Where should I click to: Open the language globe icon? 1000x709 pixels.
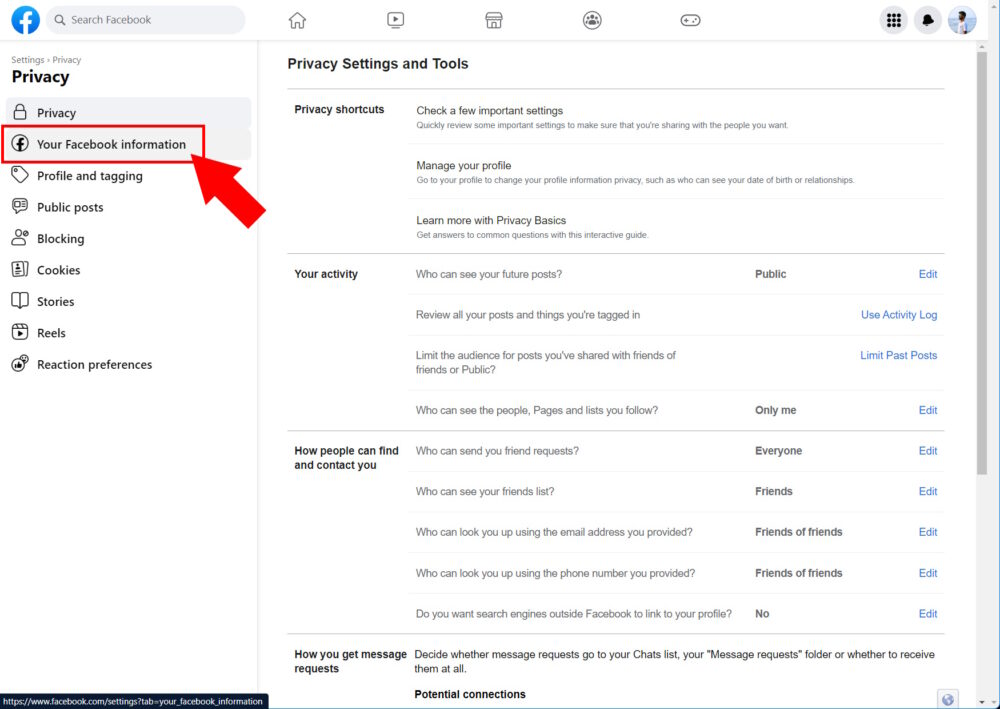click(948, 698)
